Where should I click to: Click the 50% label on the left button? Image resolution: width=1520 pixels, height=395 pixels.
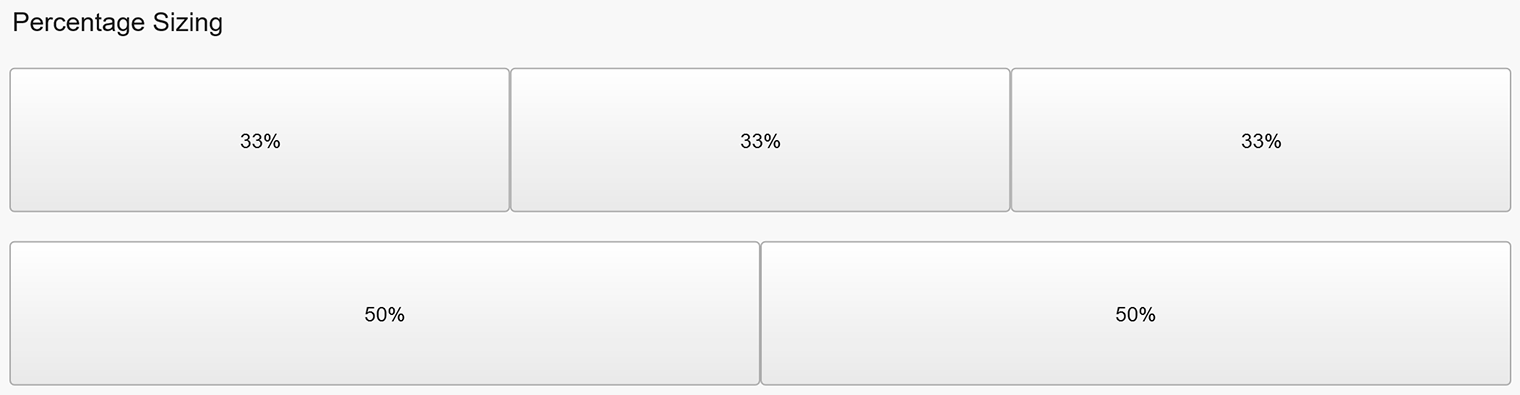pos(385,315)
